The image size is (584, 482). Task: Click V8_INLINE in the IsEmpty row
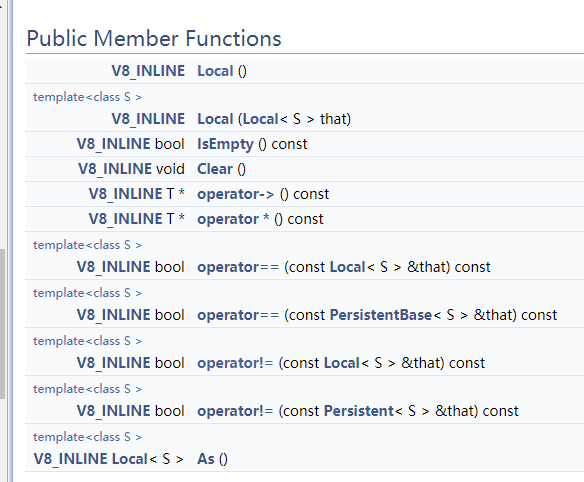click(x=114, y=144)
